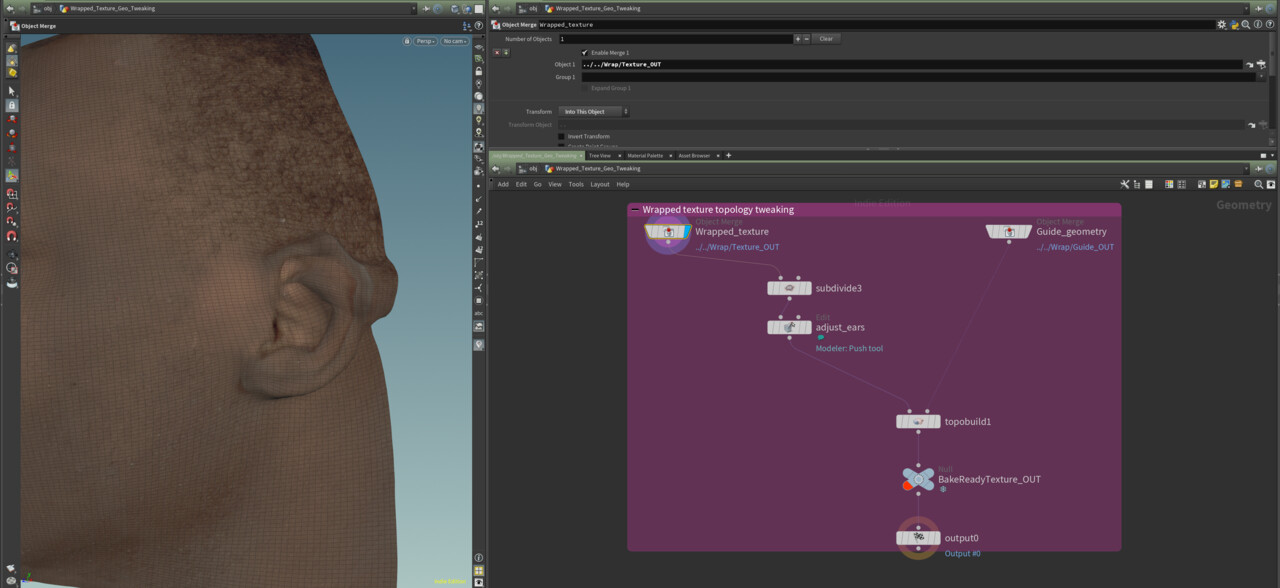Click the Clear button
Image resolution: width=1280 pixels, height=588 pixels.
tap(826, 39)
